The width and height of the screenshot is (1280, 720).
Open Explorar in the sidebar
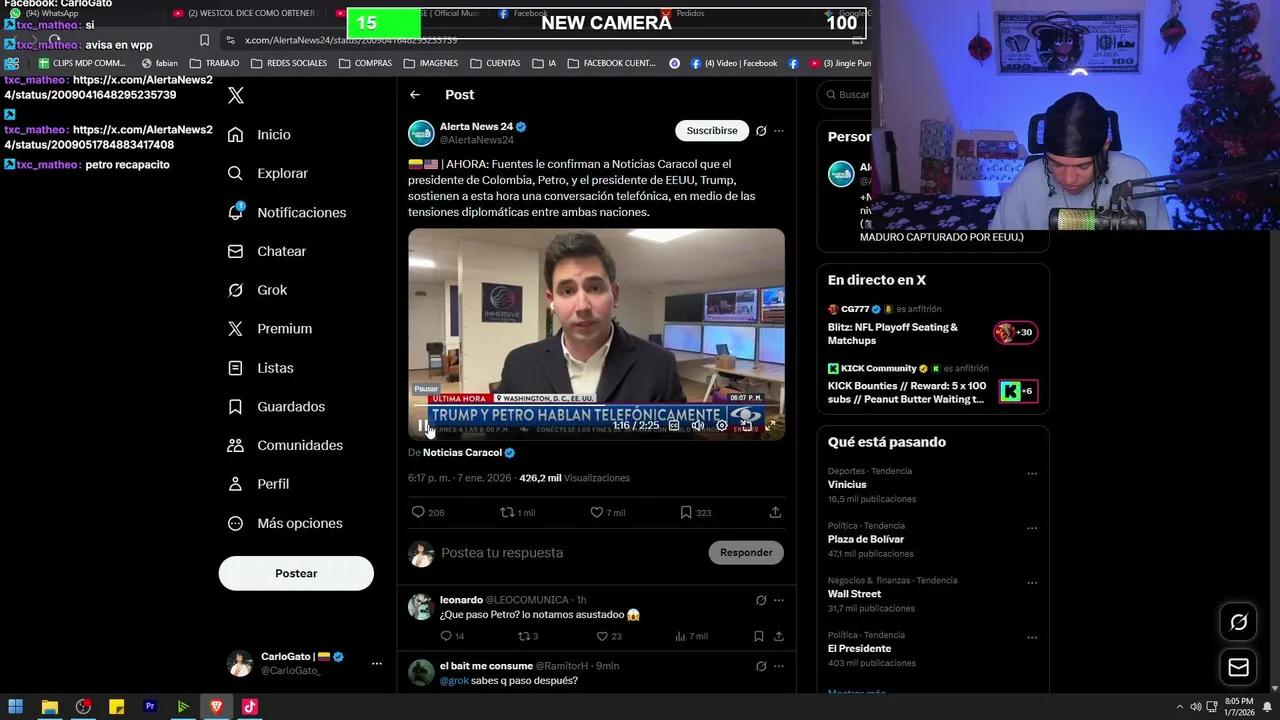[x=267, y=173]
